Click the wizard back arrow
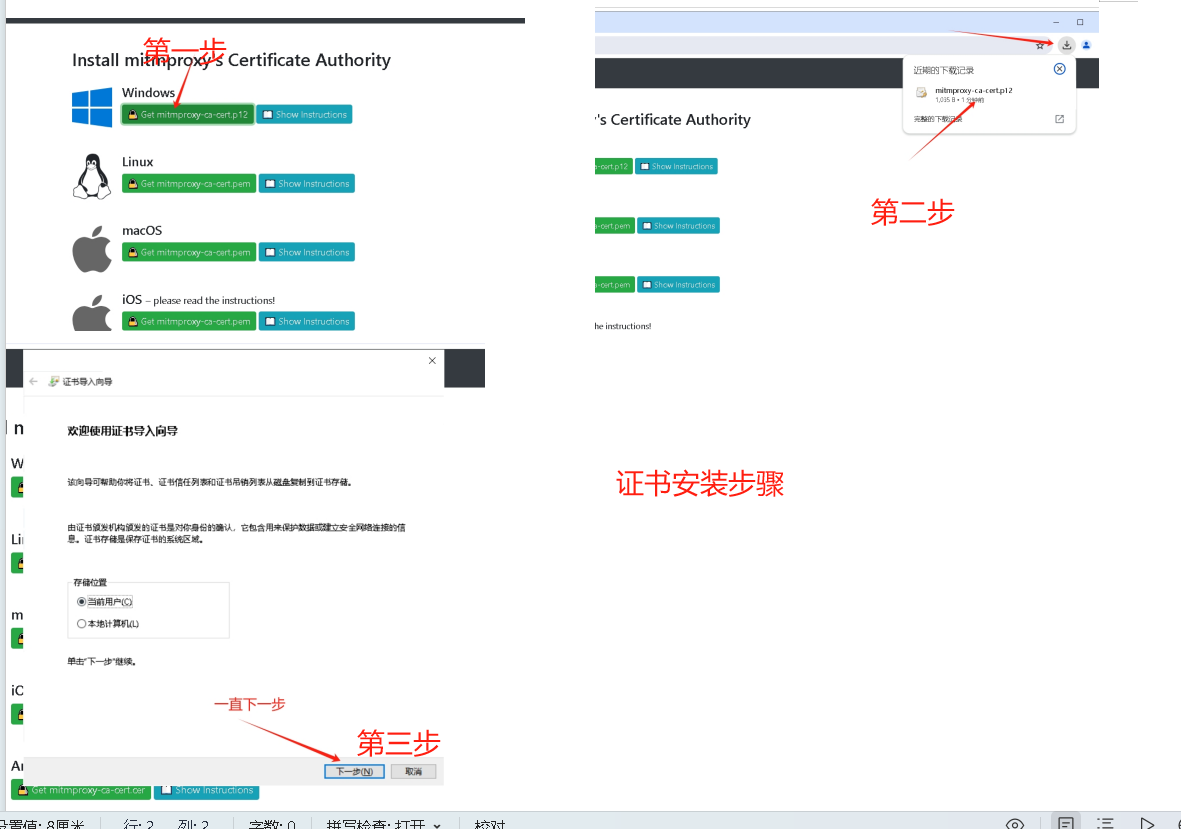 (33, 382)
